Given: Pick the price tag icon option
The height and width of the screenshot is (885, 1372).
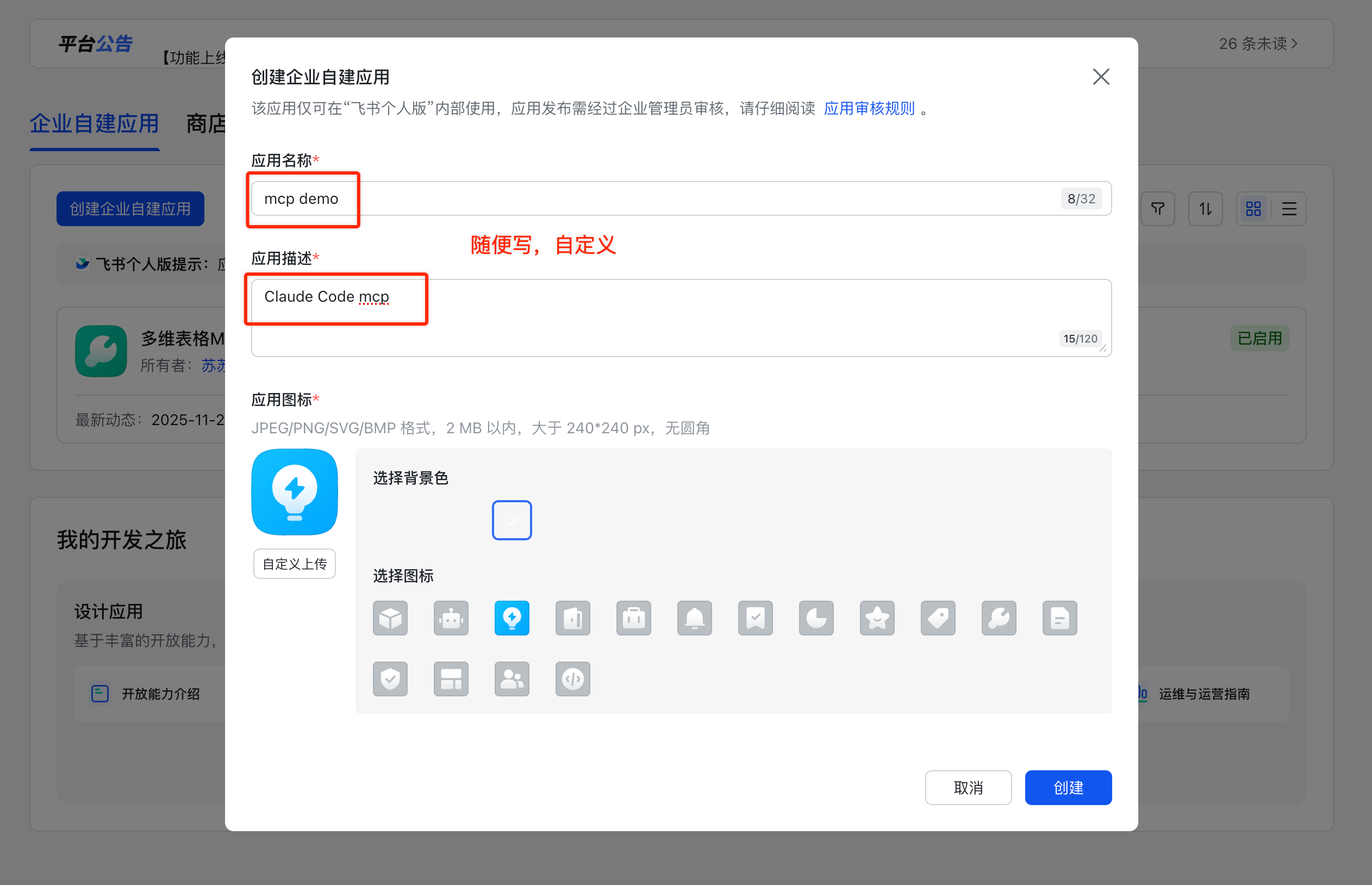Looking at the screenshot, I should tap(938, 618).
